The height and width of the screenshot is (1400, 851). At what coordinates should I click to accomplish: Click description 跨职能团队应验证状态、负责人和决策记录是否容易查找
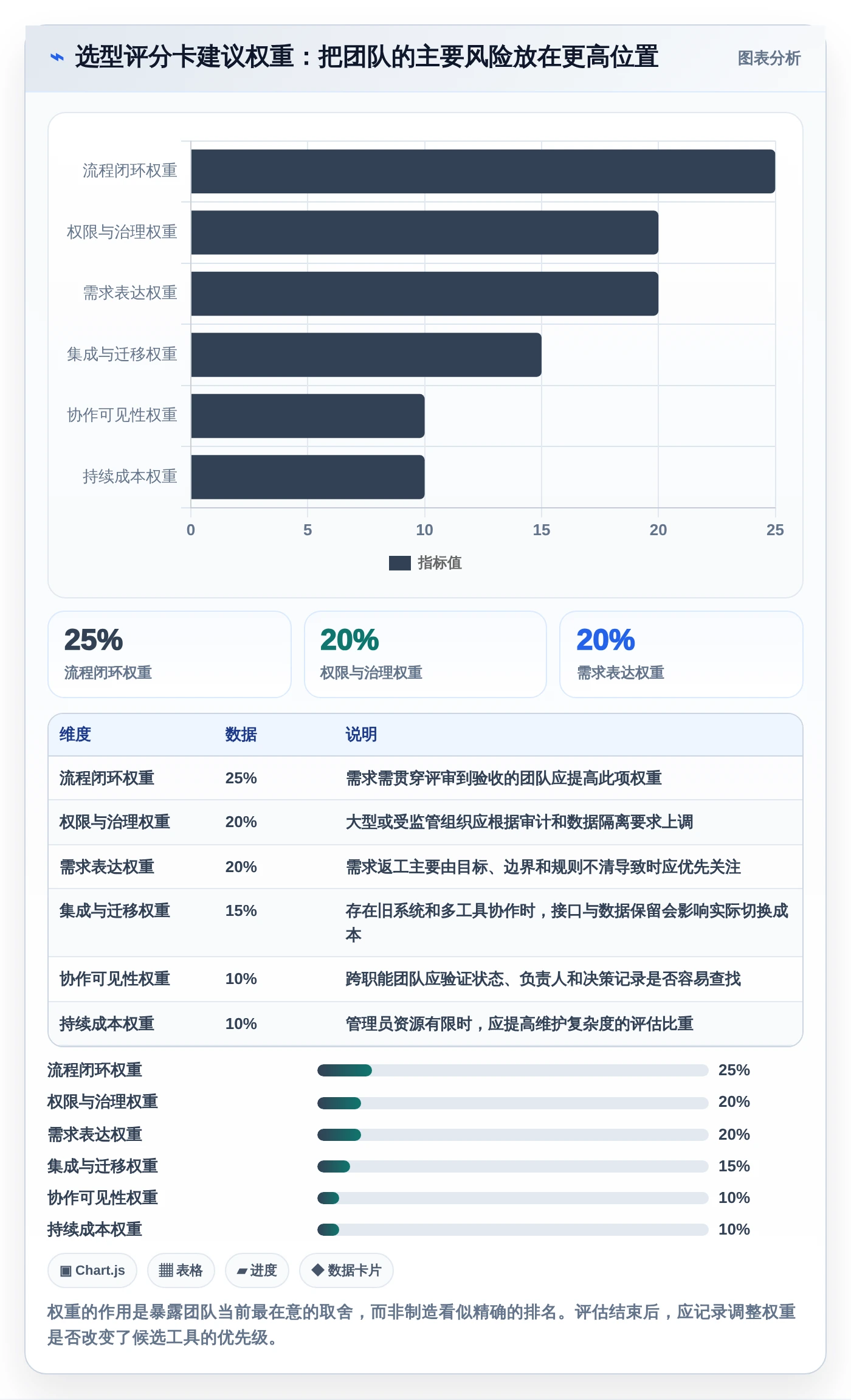543,979
